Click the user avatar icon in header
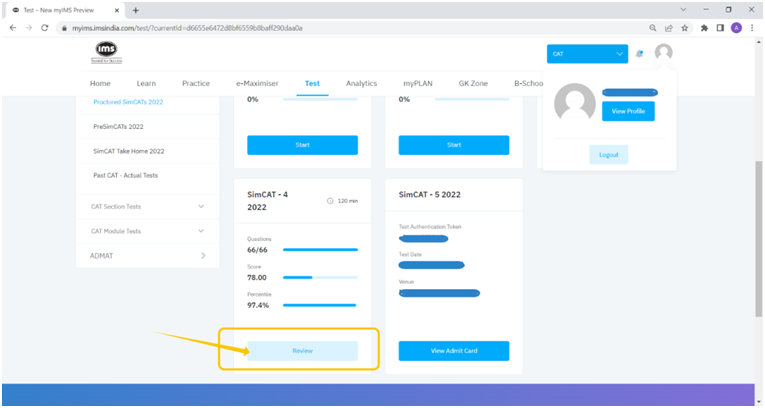 pyautogui.click(x=664, y=52)
